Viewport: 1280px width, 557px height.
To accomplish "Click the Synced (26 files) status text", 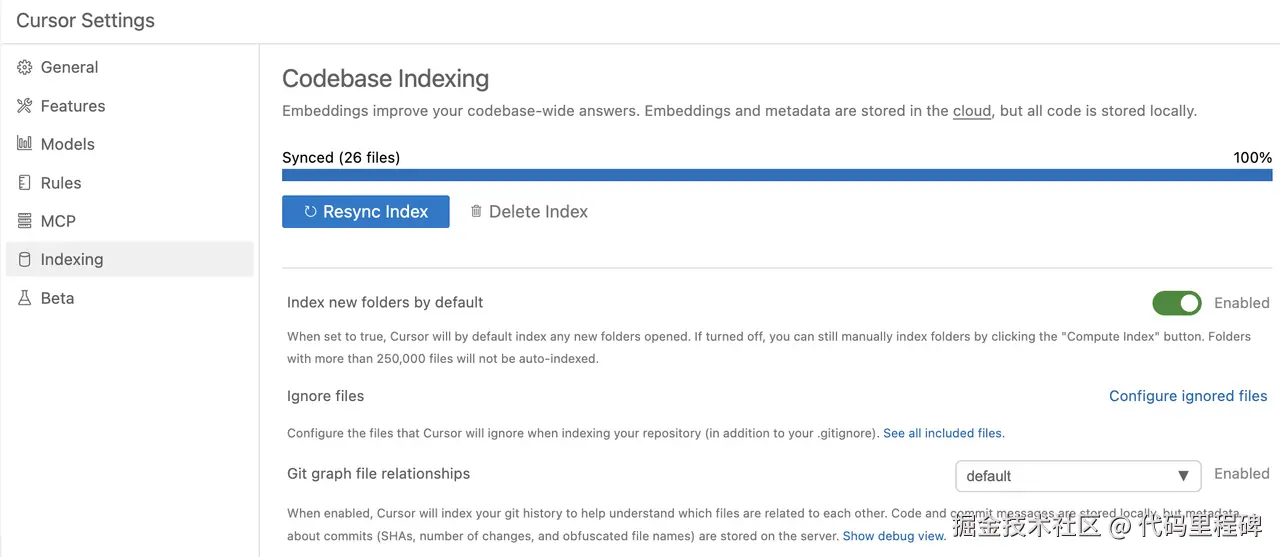I will 341,157.
